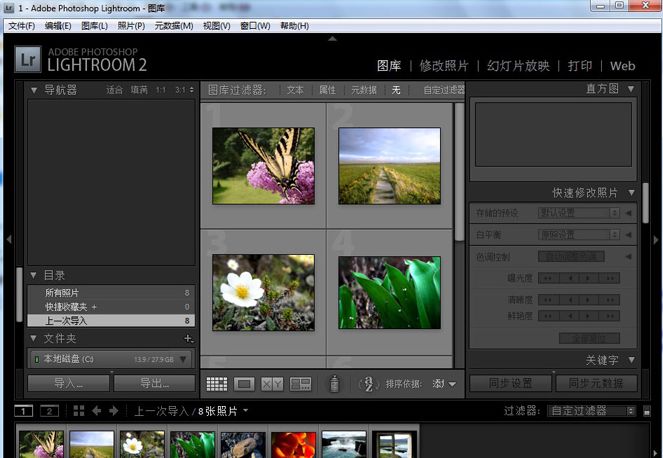
Task: Add a folder with plus icon
Action: 189,338
